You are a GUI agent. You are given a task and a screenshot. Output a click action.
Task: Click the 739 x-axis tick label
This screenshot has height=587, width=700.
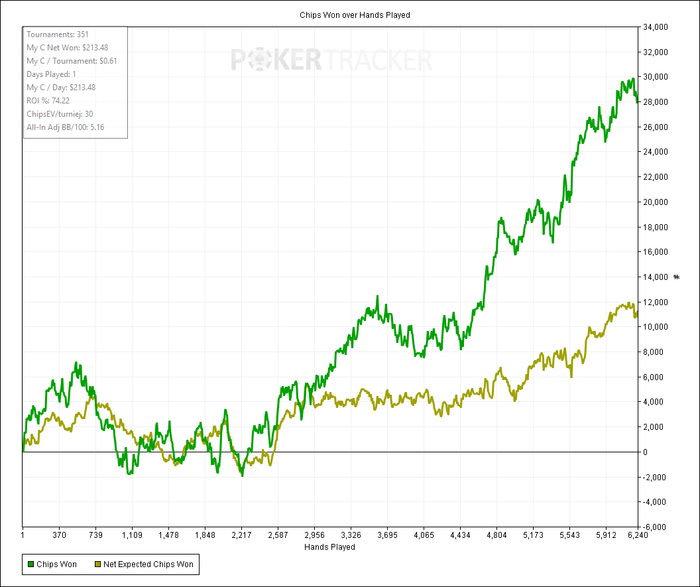point(96,535)
